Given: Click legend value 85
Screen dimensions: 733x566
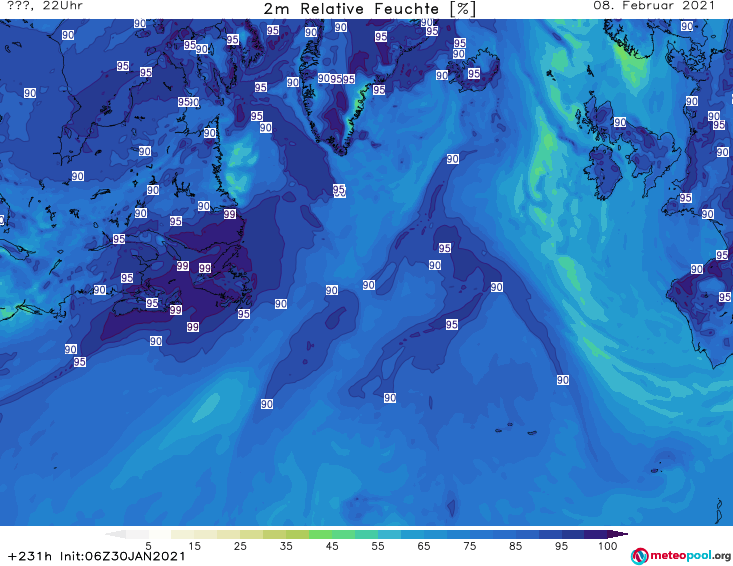Looking at the screenshot, I should click(x=515, y=546).
